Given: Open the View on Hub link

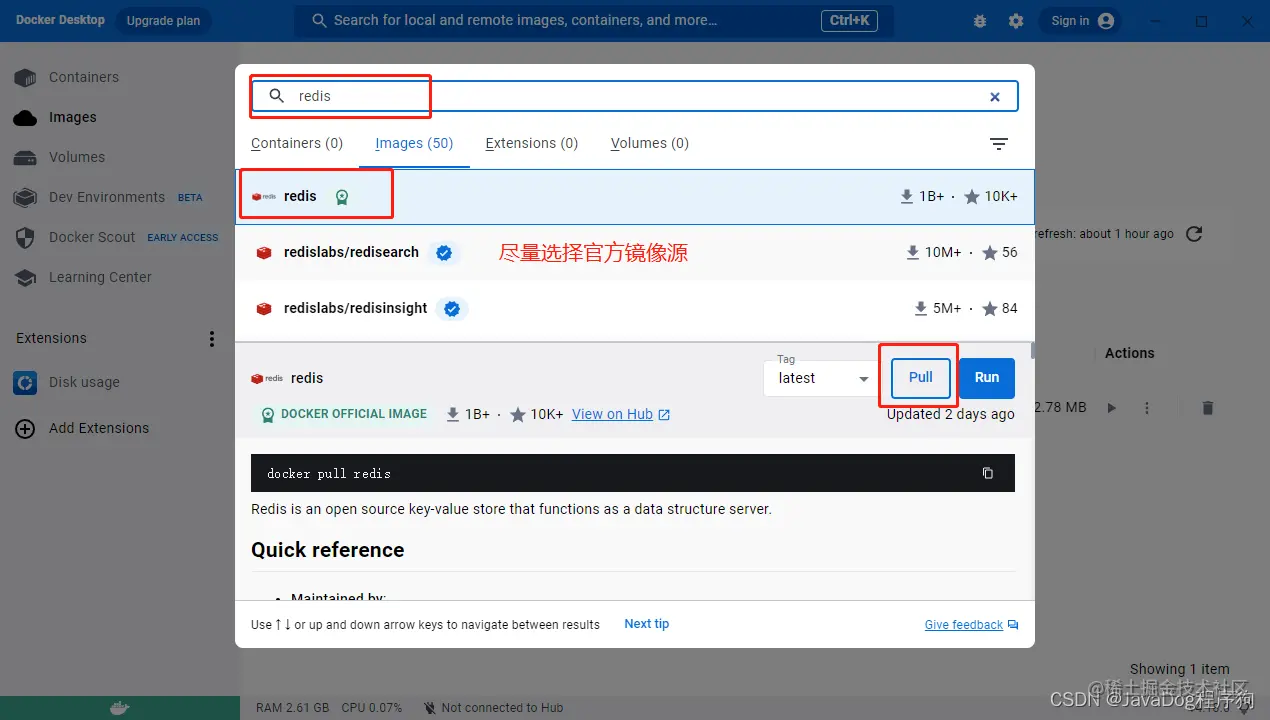Looking at the screenshot, I should (x=620, y=414).
